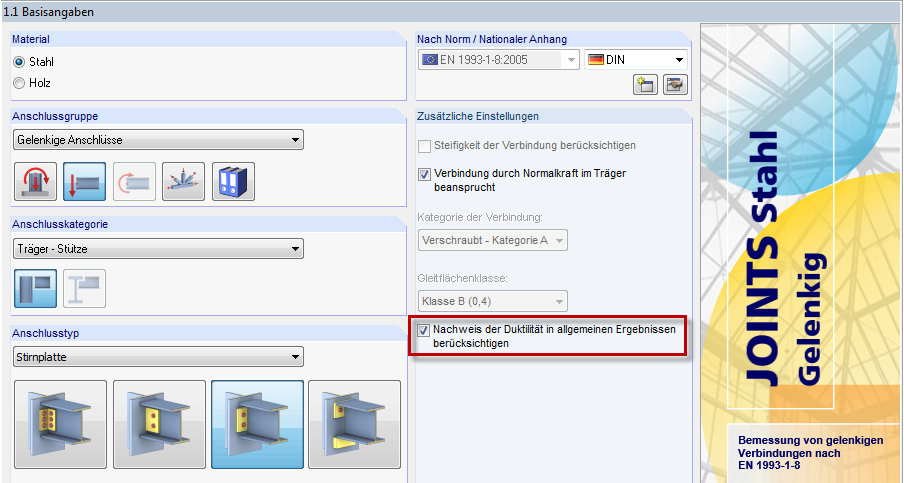Open the blue binders library icon
Screen dimensions: 904x483
click(x=233, y=182)
